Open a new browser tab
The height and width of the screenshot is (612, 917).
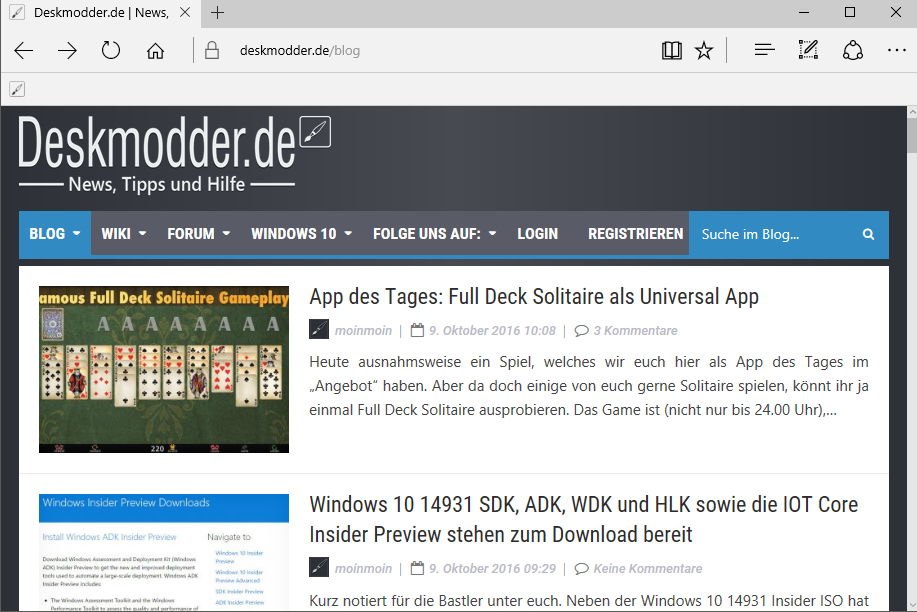click(x=217, y=12)
